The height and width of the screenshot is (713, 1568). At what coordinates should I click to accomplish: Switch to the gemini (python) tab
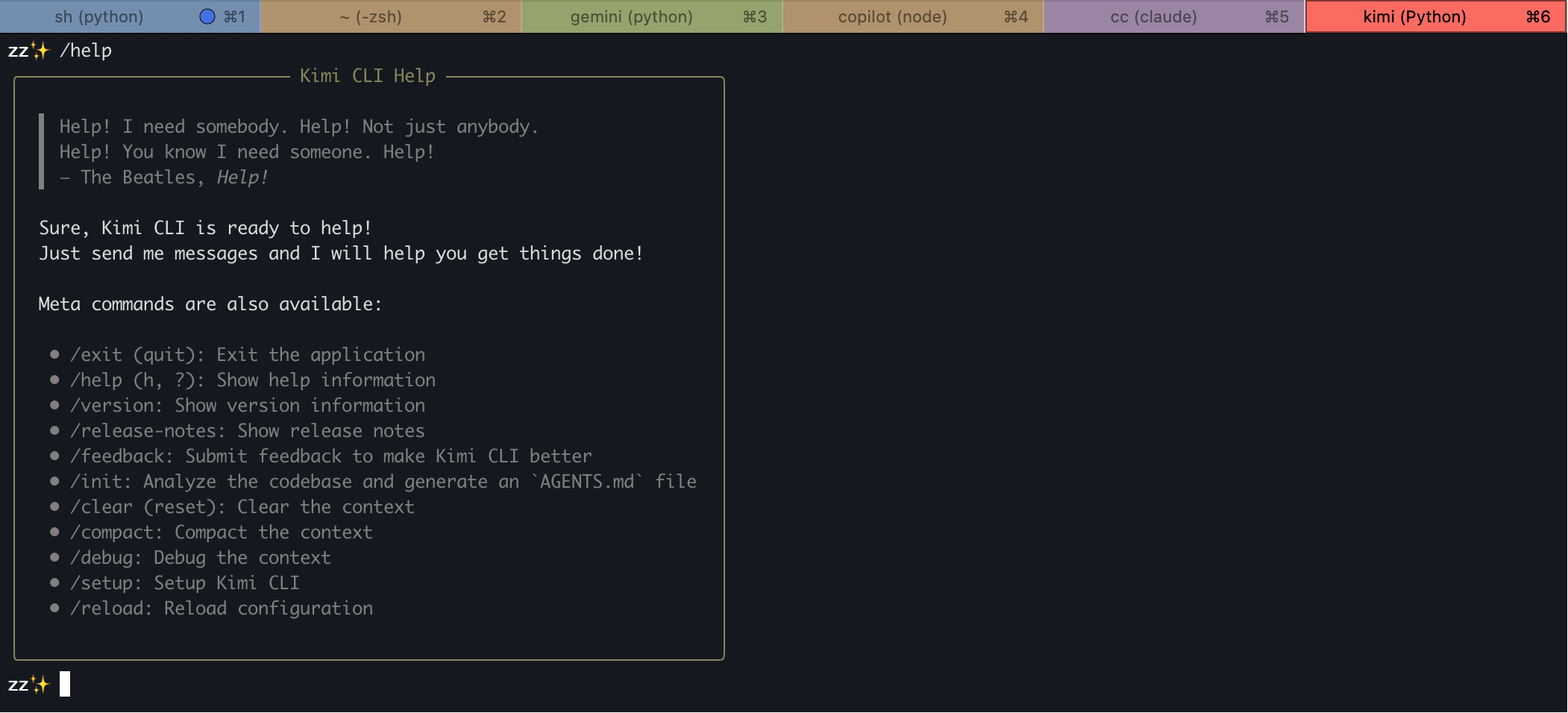click(652, 16)
